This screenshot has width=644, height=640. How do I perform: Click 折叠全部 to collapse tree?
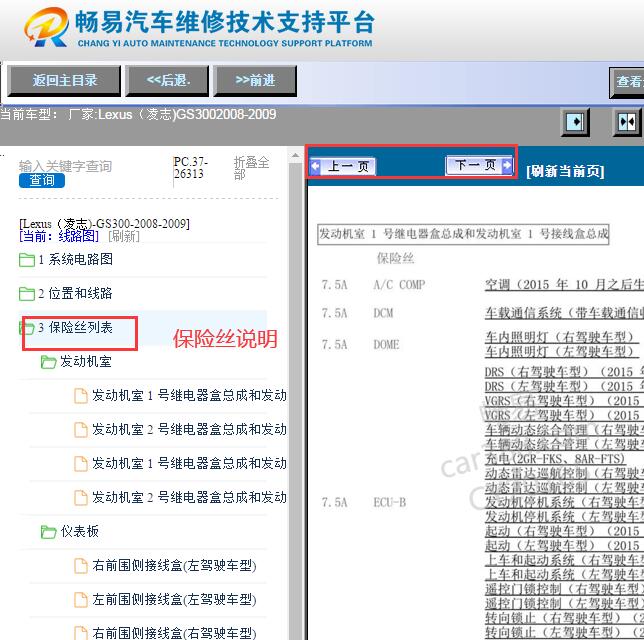point(251,168)
